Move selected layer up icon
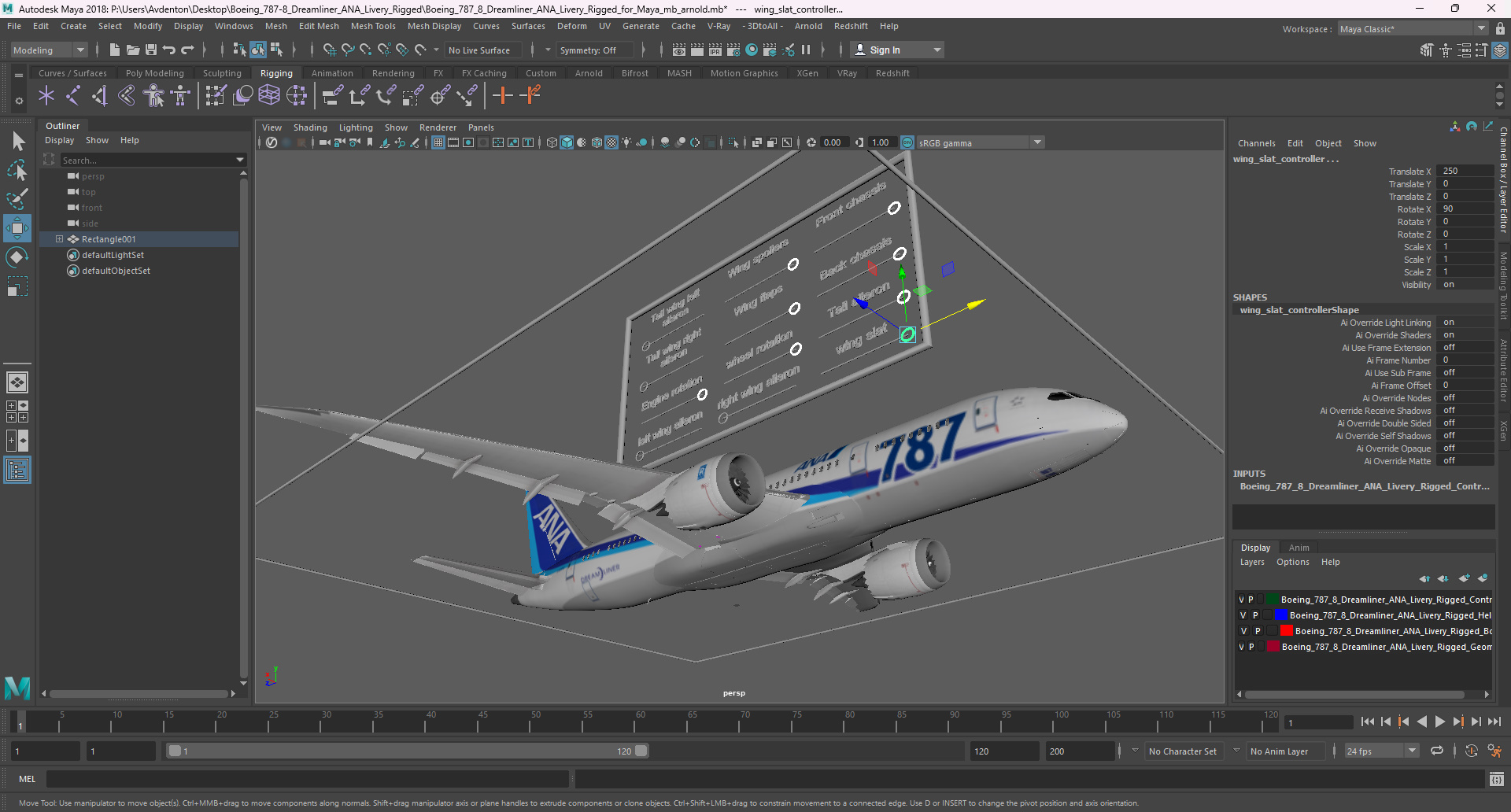Screen dimensions: 1511x812 click(1424, 578)
